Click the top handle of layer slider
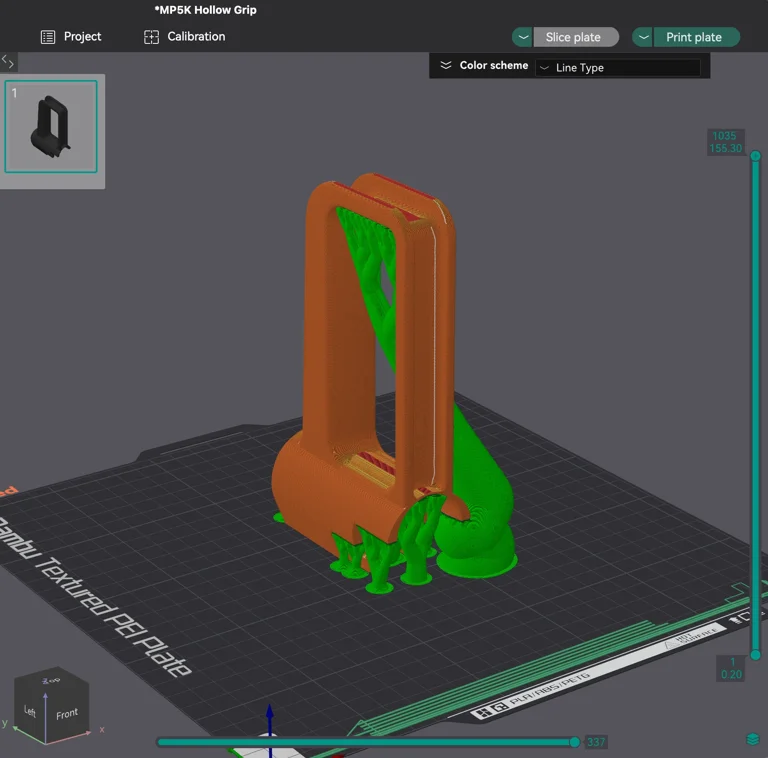 coord(755,156)
